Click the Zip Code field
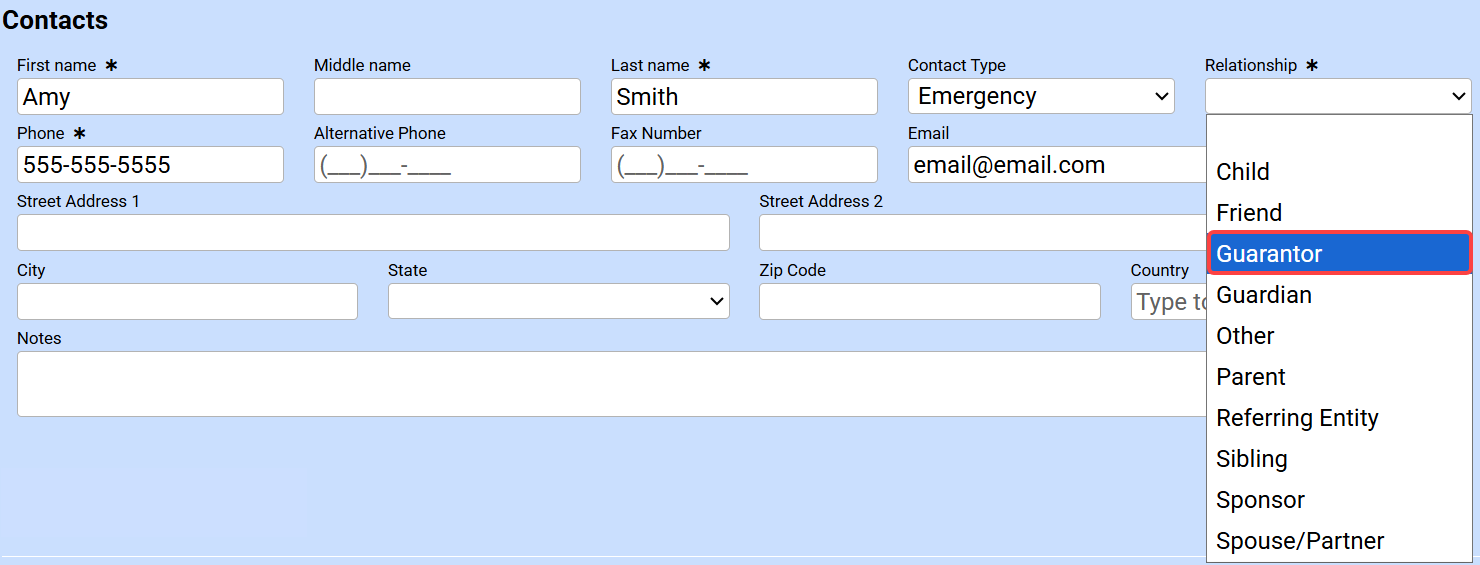 click(x=929, y=301)
